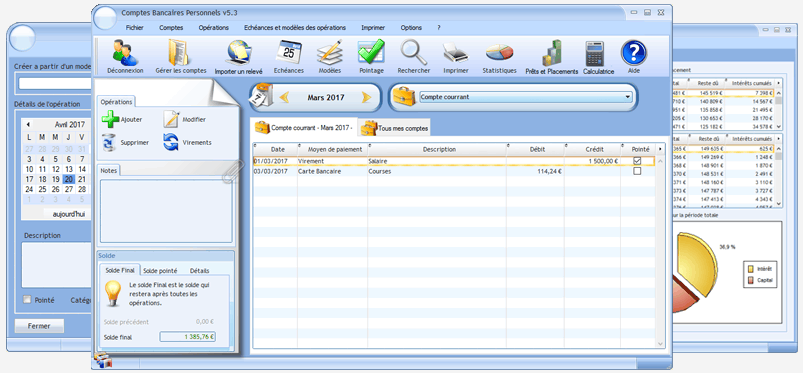Viewport: 803px width, 373px height.
Task: Click aujourd'hui in the calendar
Action: (x=69, y=214)
